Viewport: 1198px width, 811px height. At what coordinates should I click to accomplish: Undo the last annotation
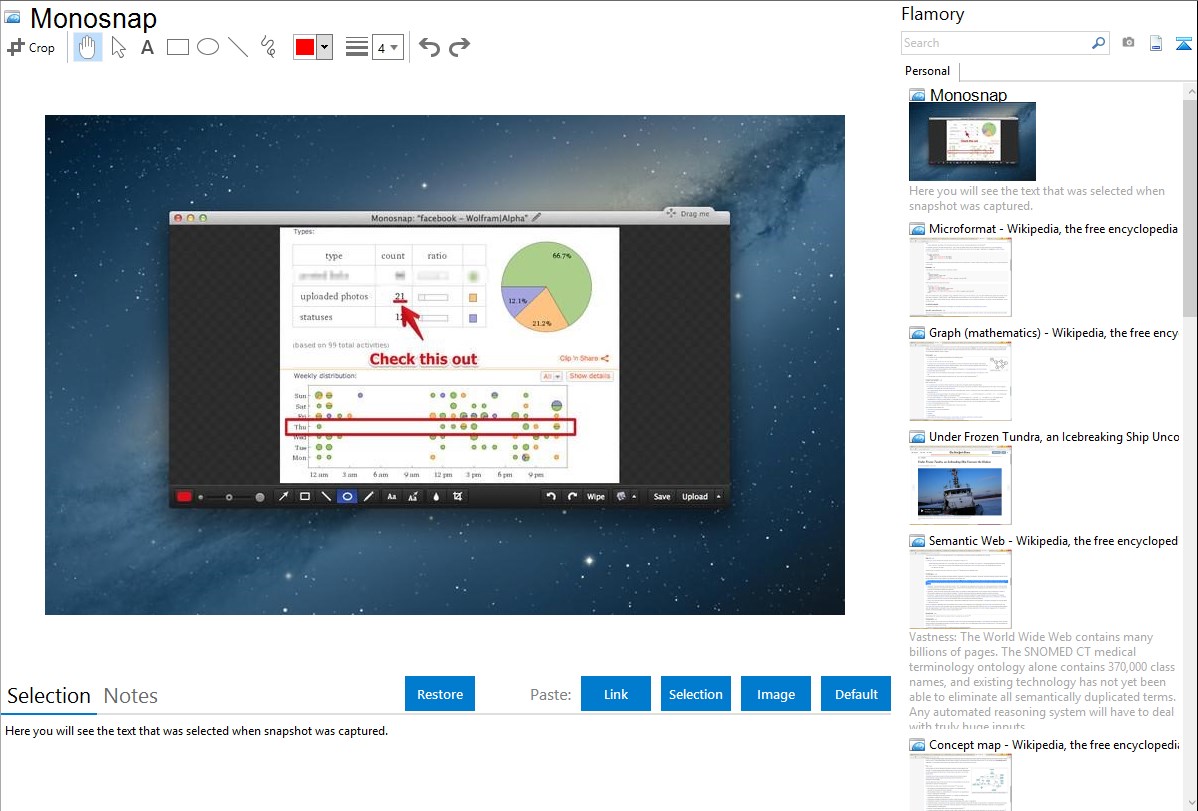tap(429, 47)
